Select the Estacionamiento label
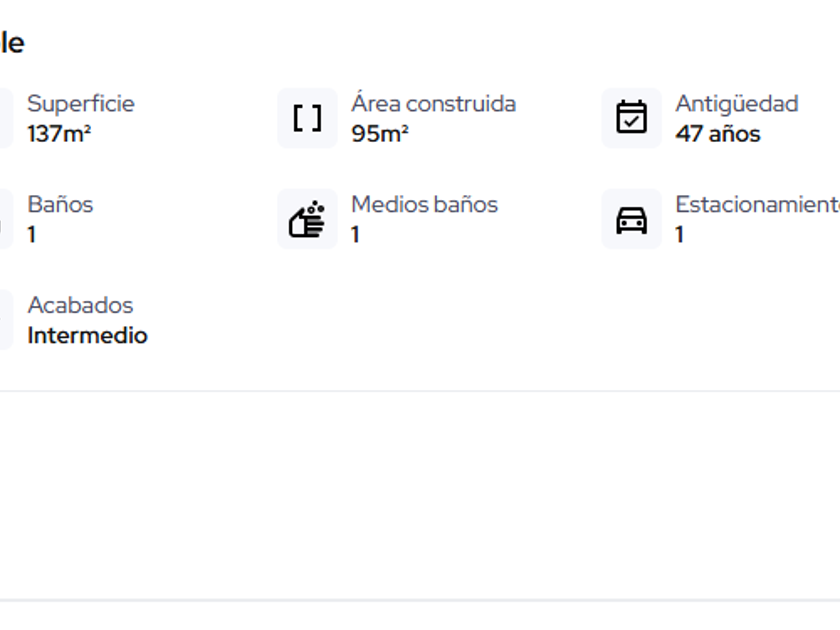This screenshot has height=630, width=840. pos(756,205)
